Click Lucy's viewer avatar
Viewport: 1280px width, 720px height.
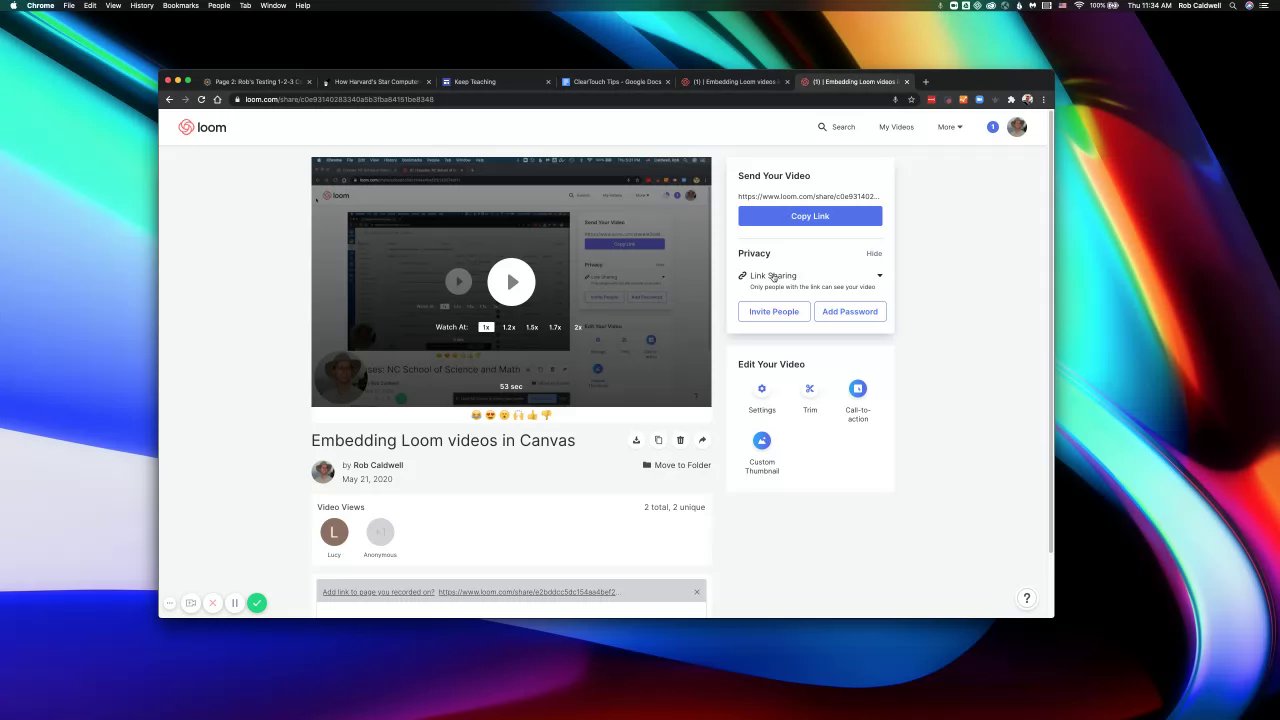(334, 533)
